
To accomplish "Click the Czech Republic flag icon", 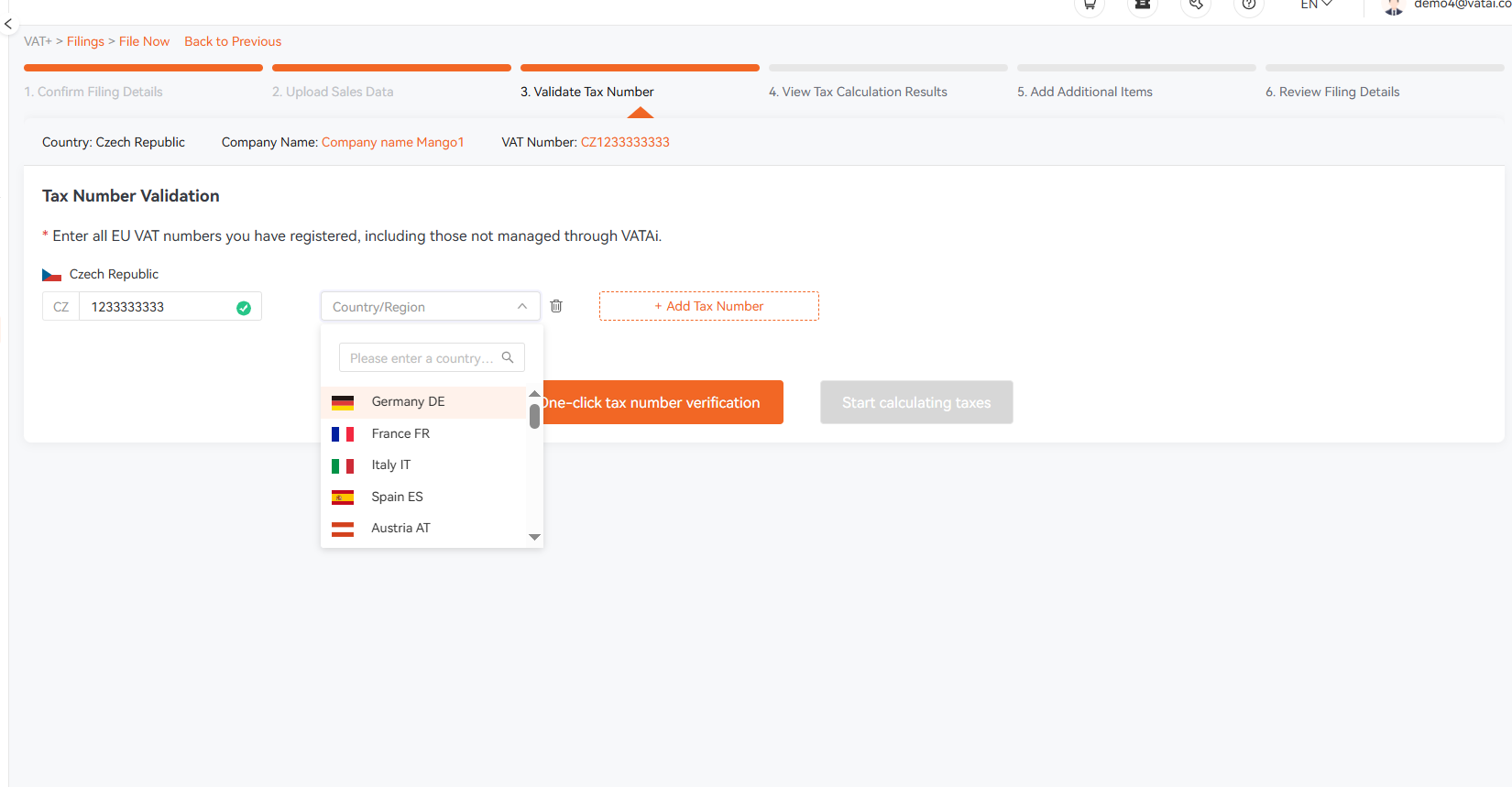I will coord(51,275).
